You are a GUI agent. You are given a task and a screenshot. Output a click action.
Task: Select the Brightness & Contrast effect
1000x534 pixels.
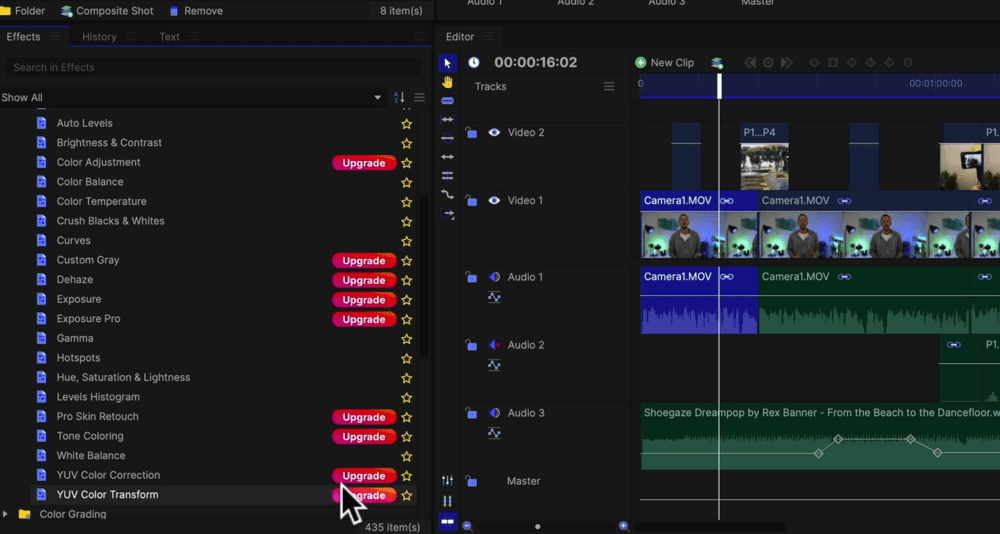[x=109, y=143]
